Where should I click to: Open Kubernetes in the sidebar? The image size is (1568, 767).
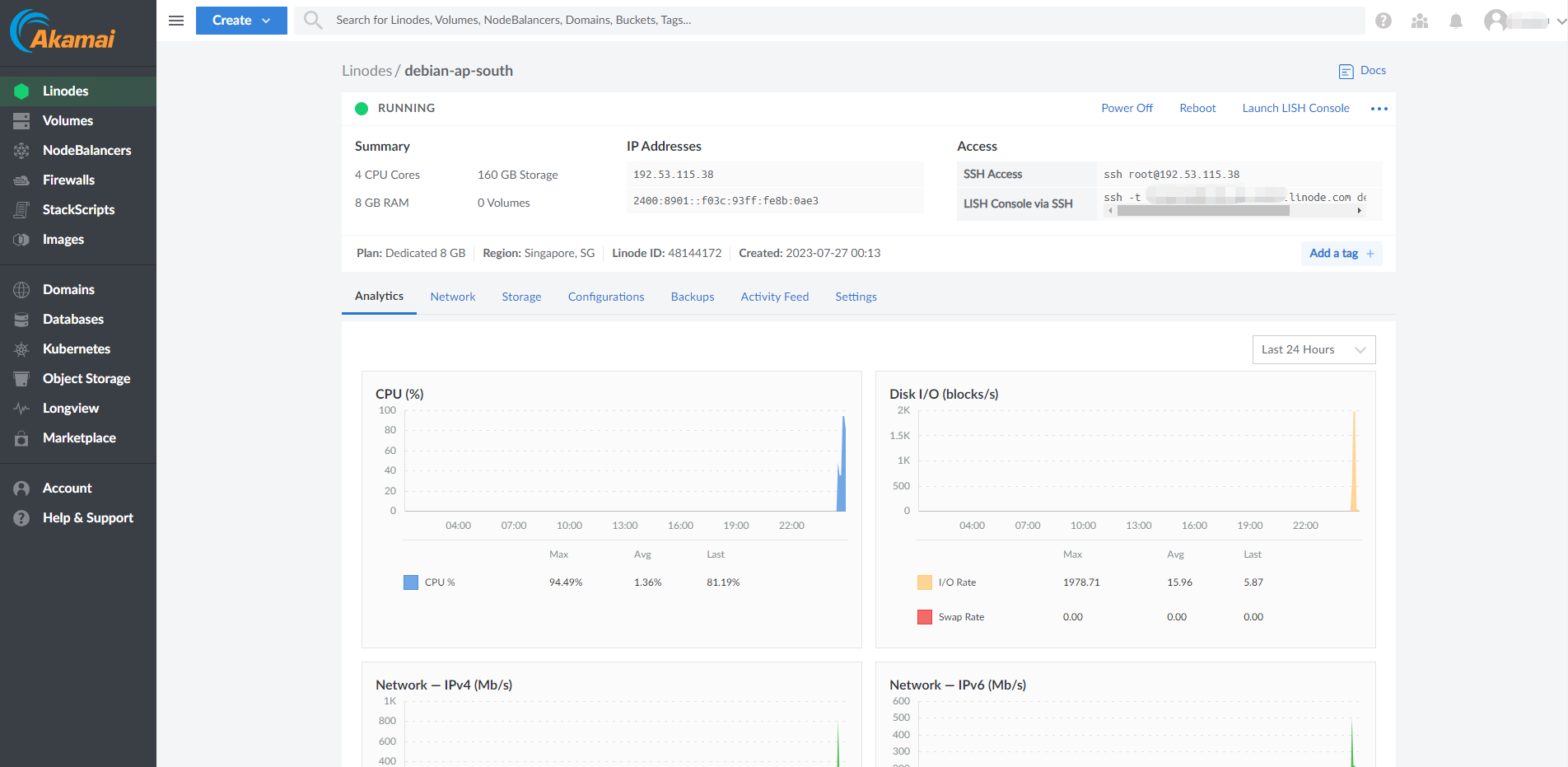(78, 349)
